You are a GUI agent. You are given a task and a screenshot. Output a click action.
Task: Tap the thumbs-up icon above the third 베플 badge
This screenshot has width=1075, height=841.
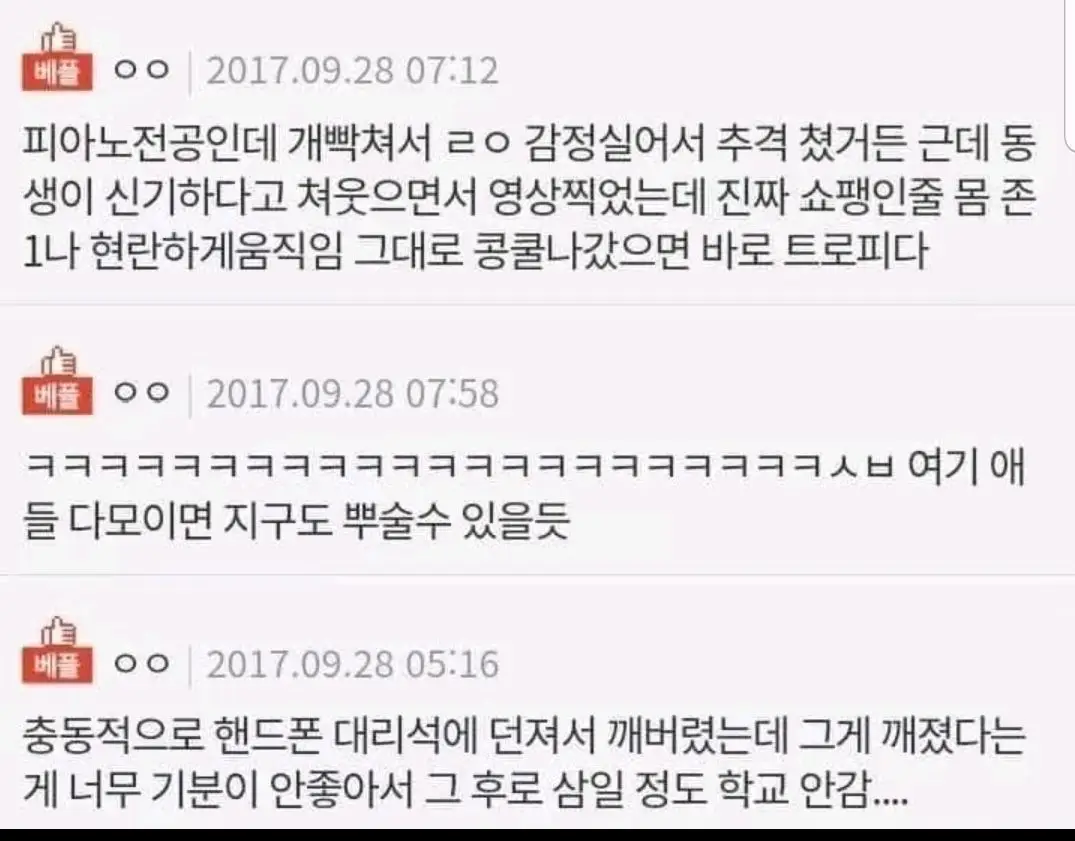[59, 632]
